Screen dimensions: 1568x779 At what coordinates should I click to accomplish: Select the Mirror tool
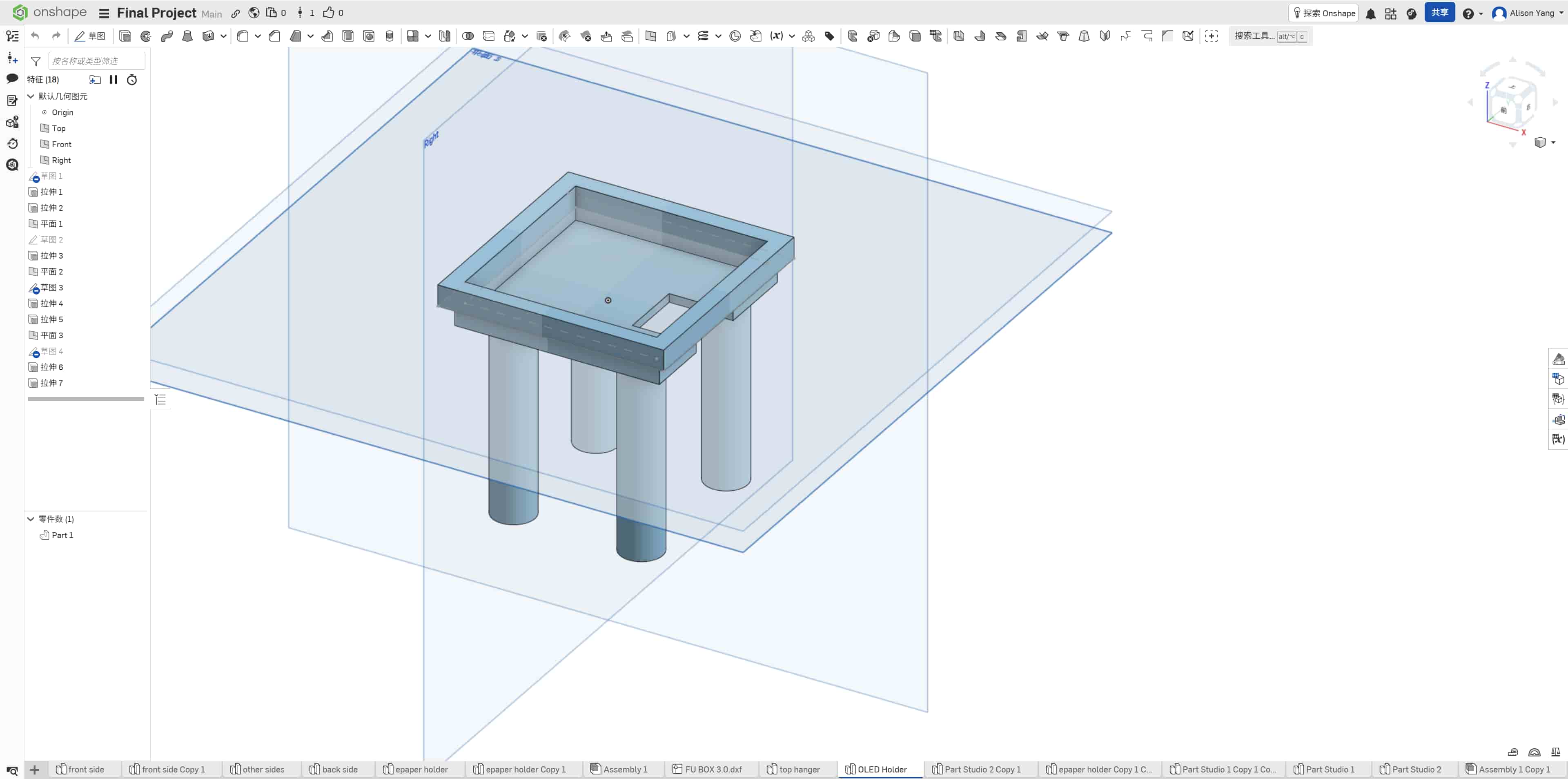pyautogui.click(x=445, y=36)
